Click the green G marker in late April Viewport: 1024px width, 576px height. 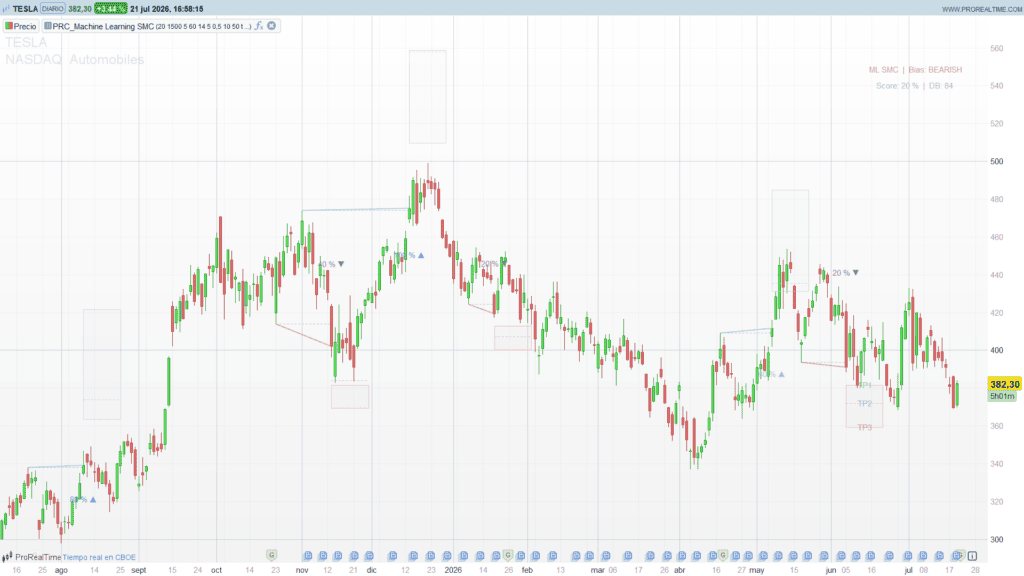click(x=723, y=555)
